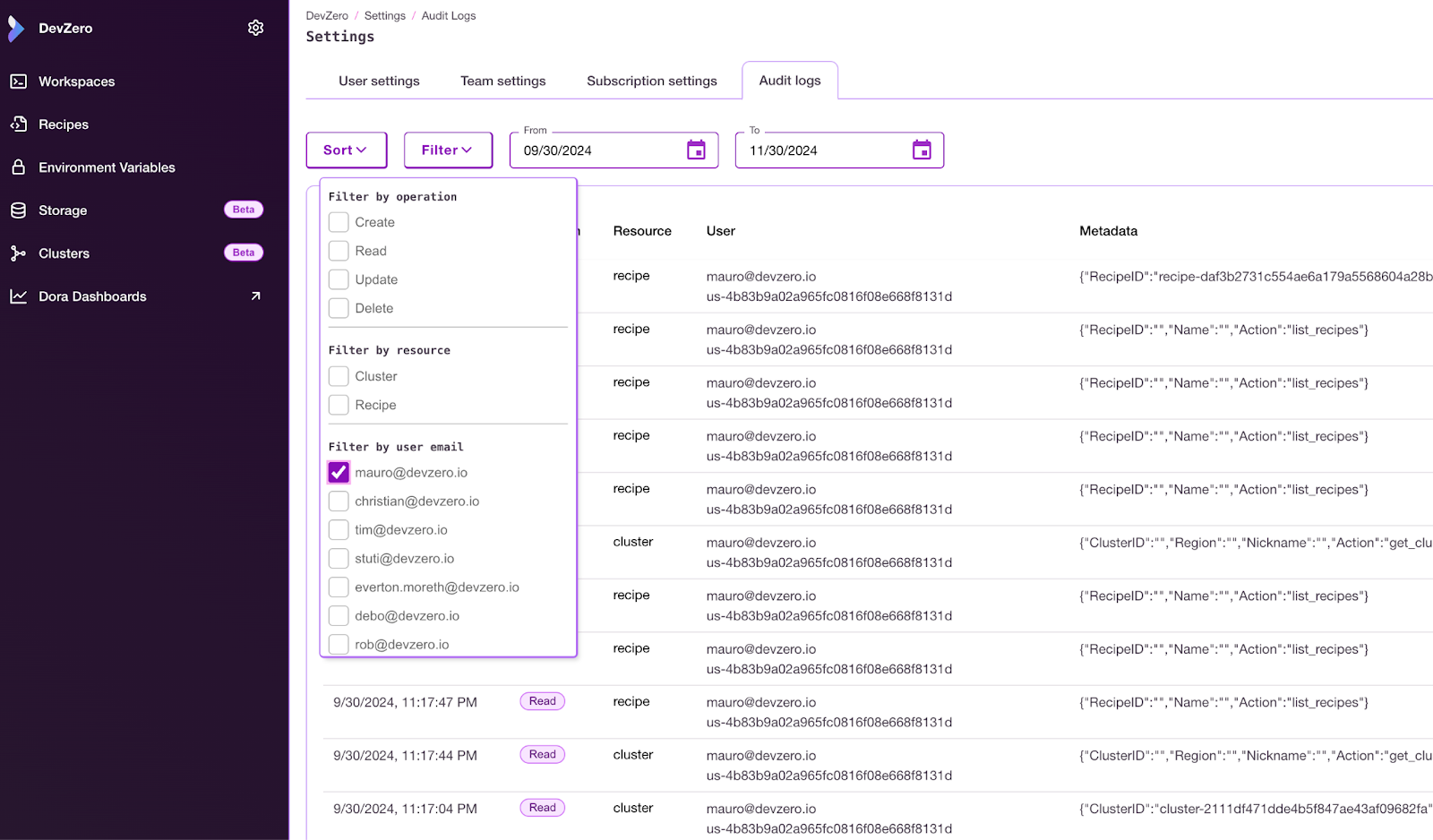
Task: Click the User column header
Action: coord(721,231)
